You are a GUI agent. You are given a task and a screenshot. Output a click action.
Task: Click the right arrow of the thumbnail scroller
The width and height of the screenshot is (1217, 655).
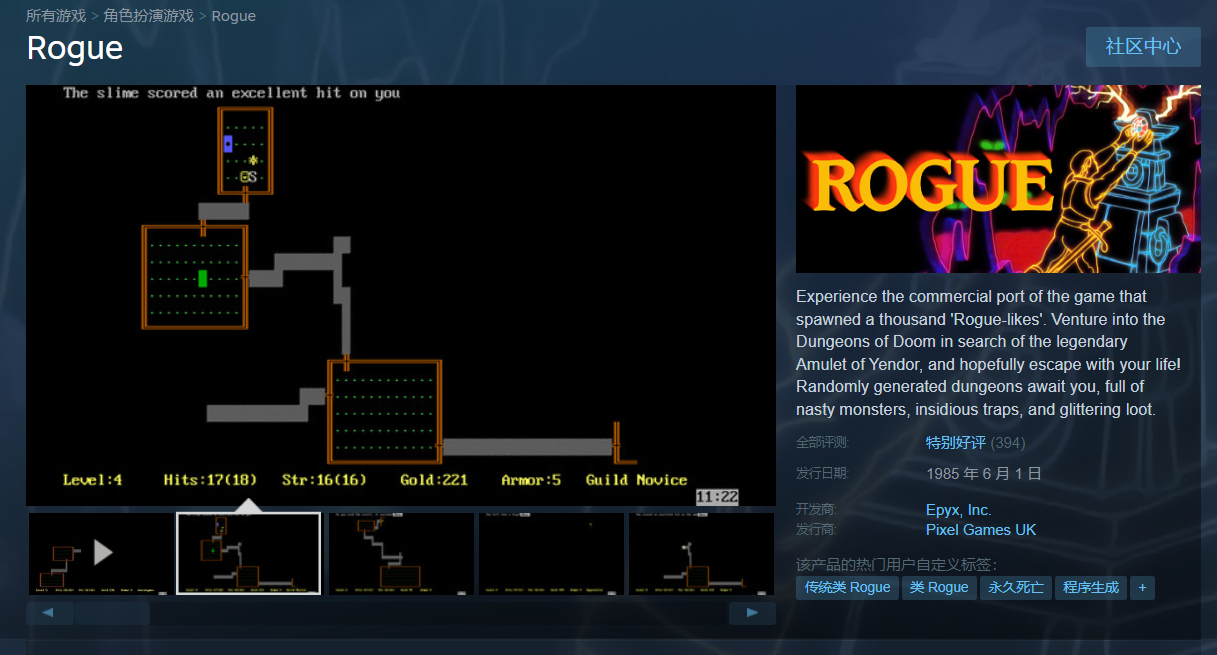(x=752, y=613)
